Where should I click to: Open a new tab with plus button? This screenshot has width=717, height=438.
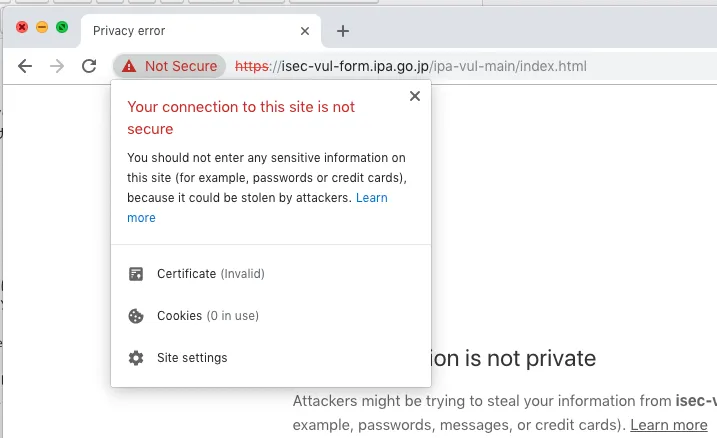343,31
